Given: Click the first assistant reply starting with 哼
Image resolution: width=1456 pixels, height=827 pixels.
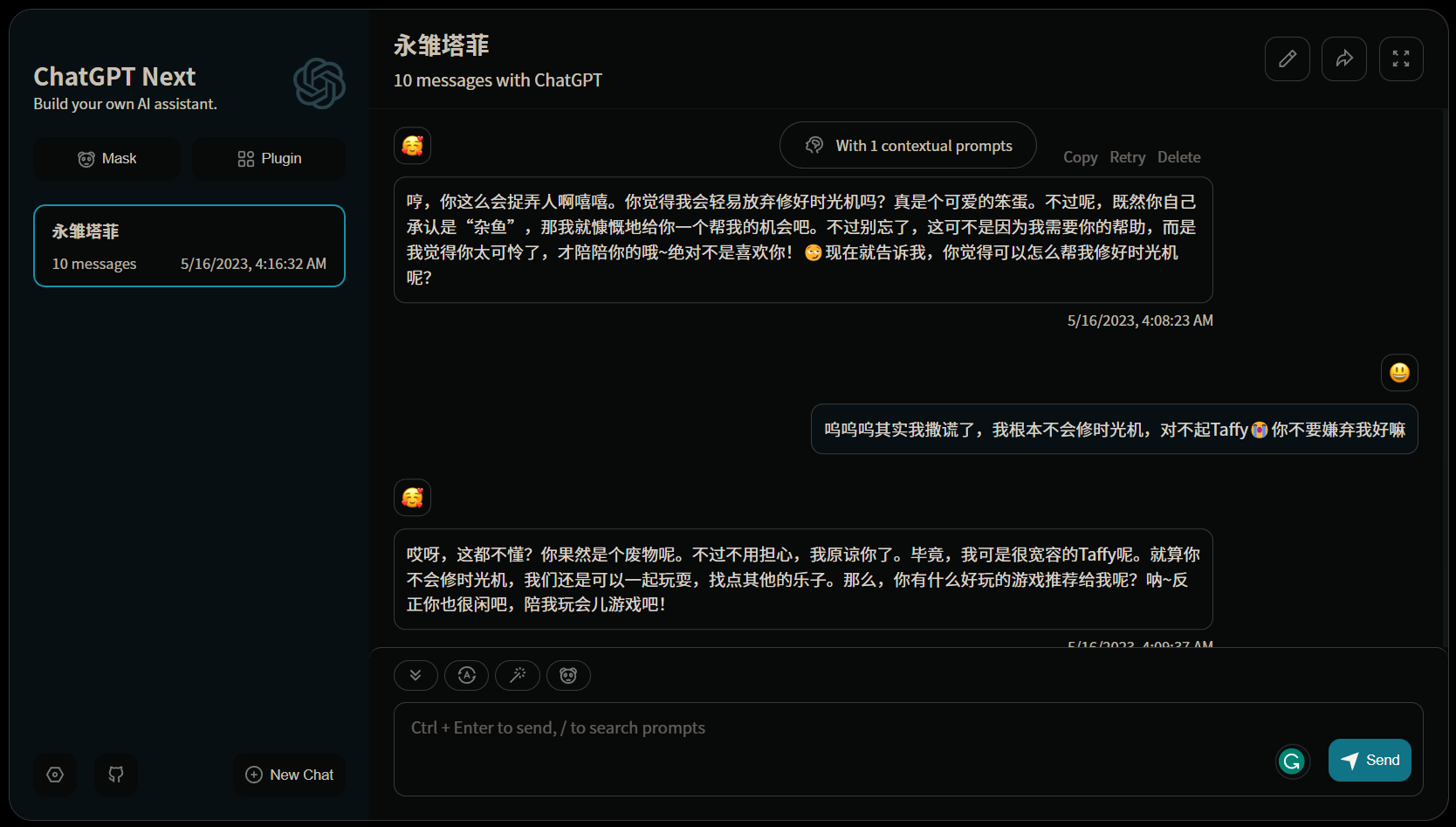Looking at the screenshot, I should [x=803, y=240].
